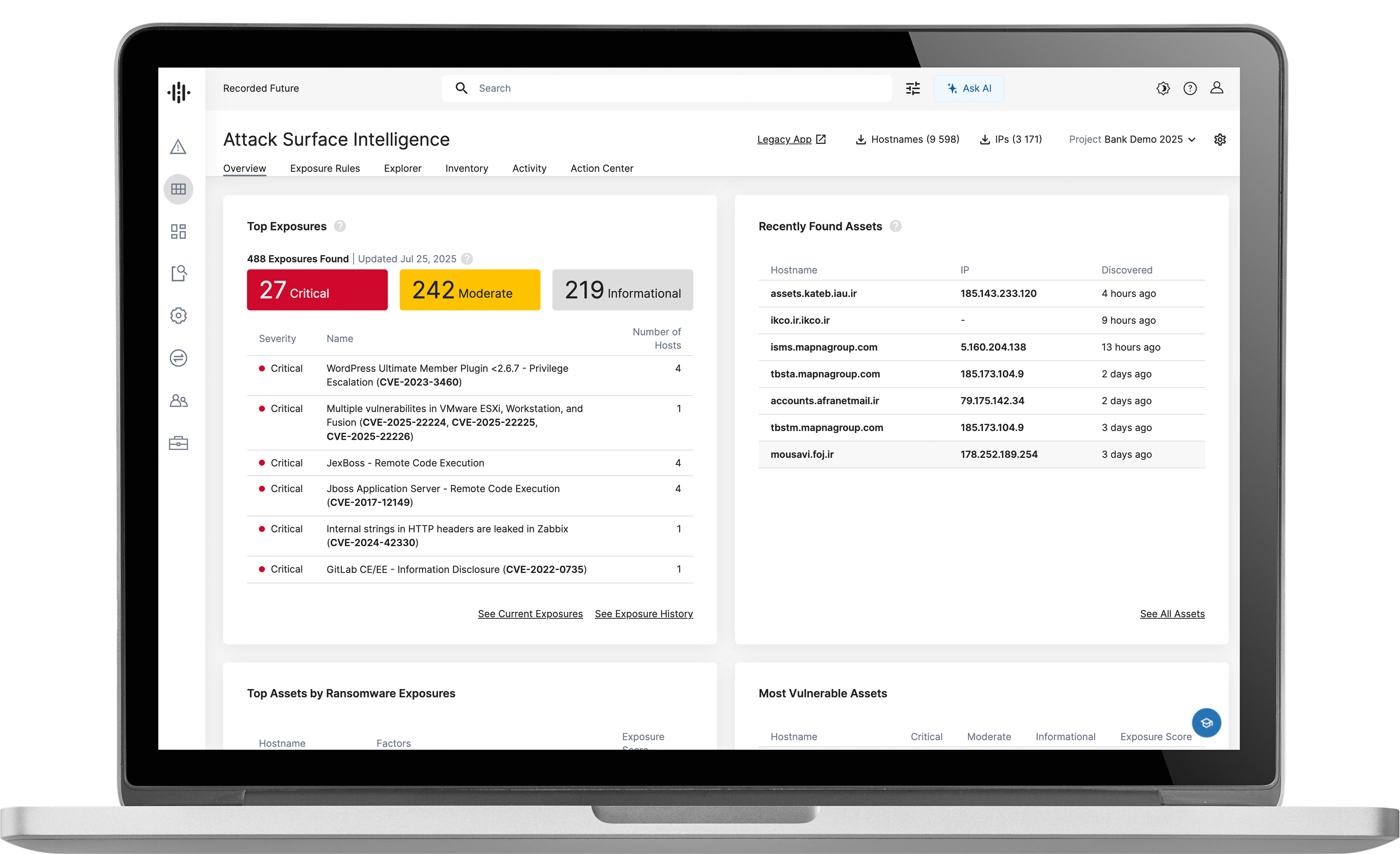Click hostname tbsta.mapnagroup.com
Image resolution: width=1400 pixels, height=854 pixels.
tap(825, 374)
